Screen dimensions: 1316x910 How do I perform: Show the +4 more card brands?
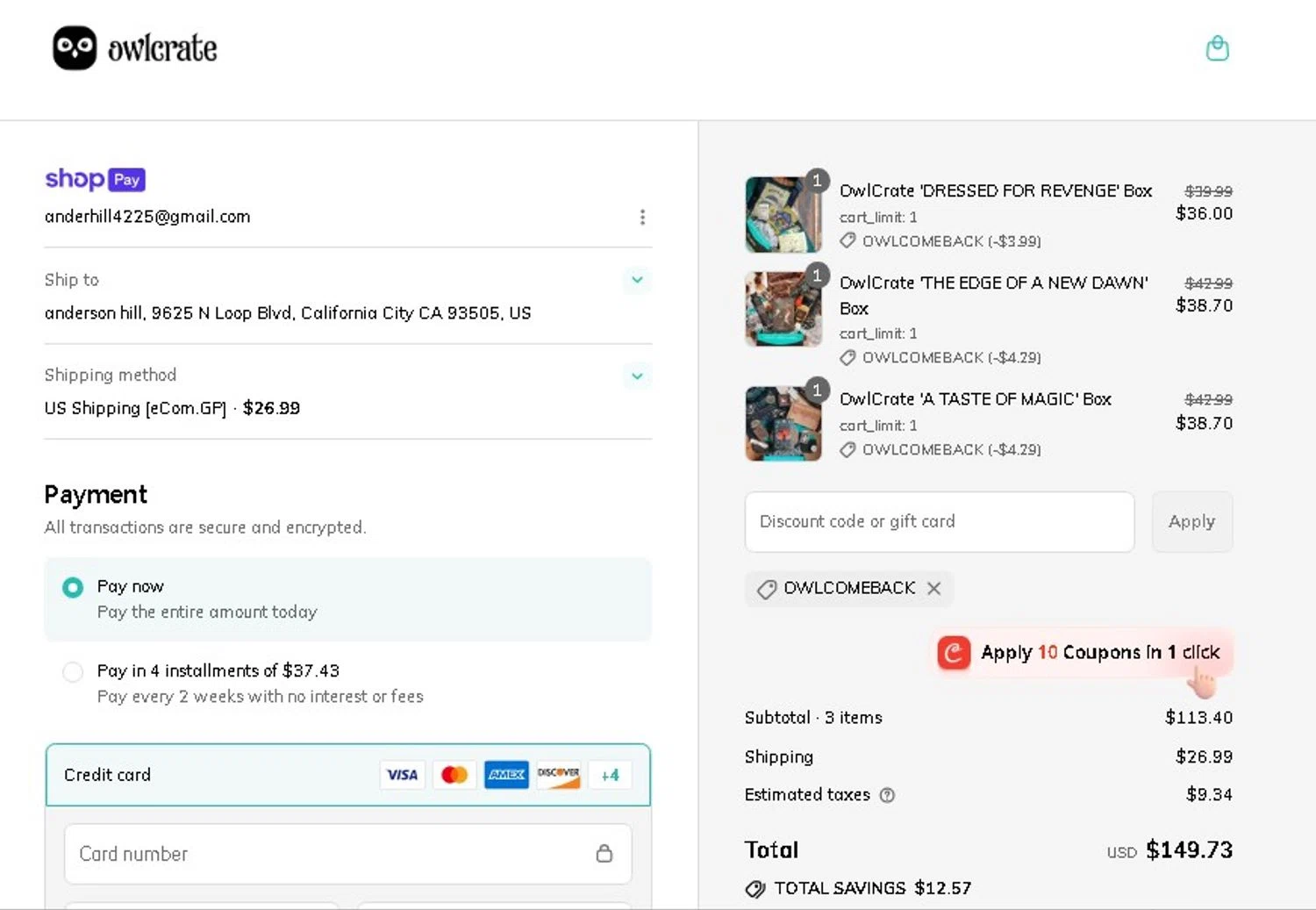(x=610, y=775)
